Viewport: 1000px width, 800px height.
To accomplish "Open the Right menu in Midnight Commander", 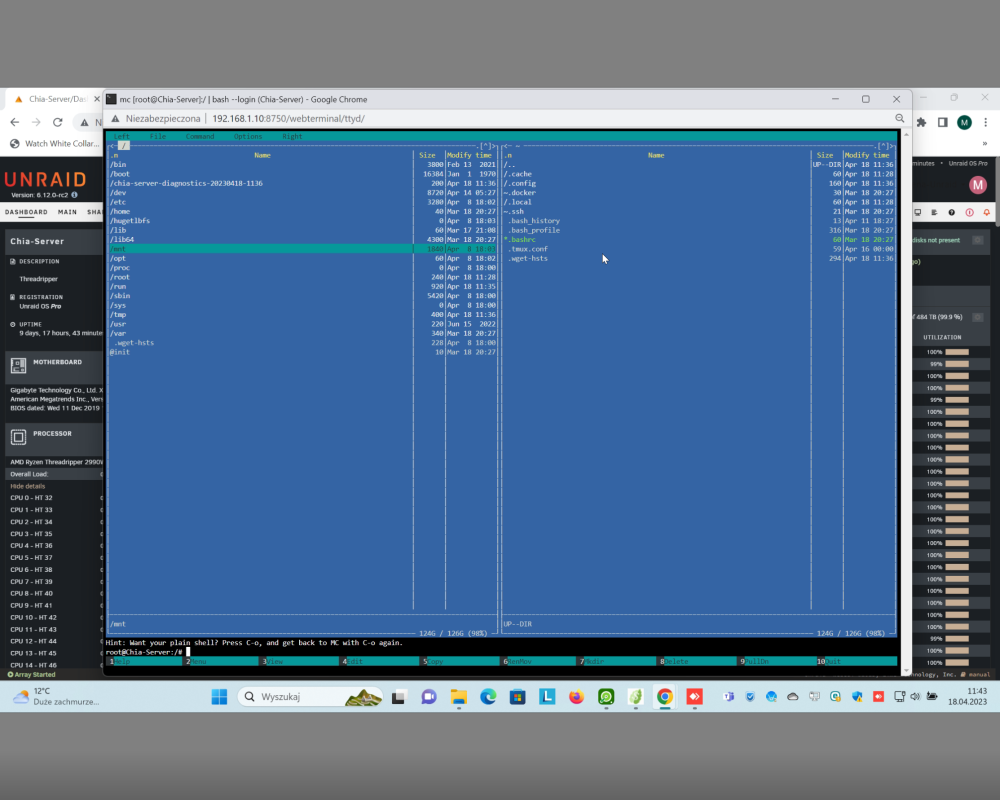I will pos(292,137).
